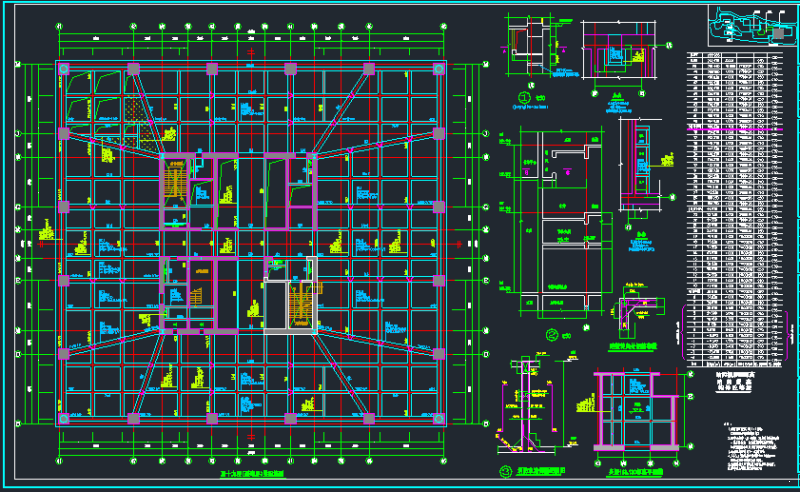The width and height of the screenshot is (800, 492).
Task: Pick the magenta highlighted row in level table
Action: [735, 130]
